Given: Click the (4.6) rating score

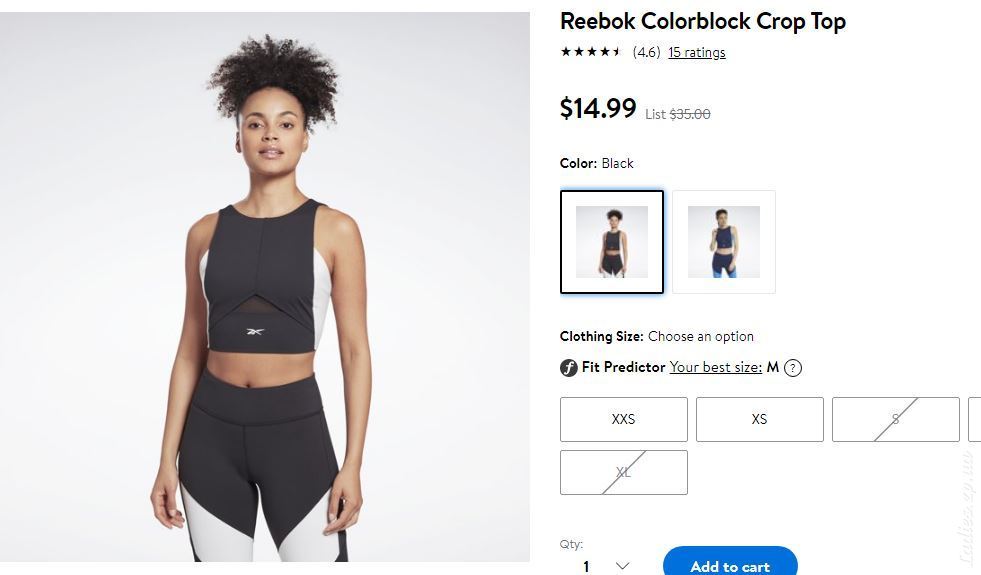Looking at the screenshot, I should [x=646, y=53].
